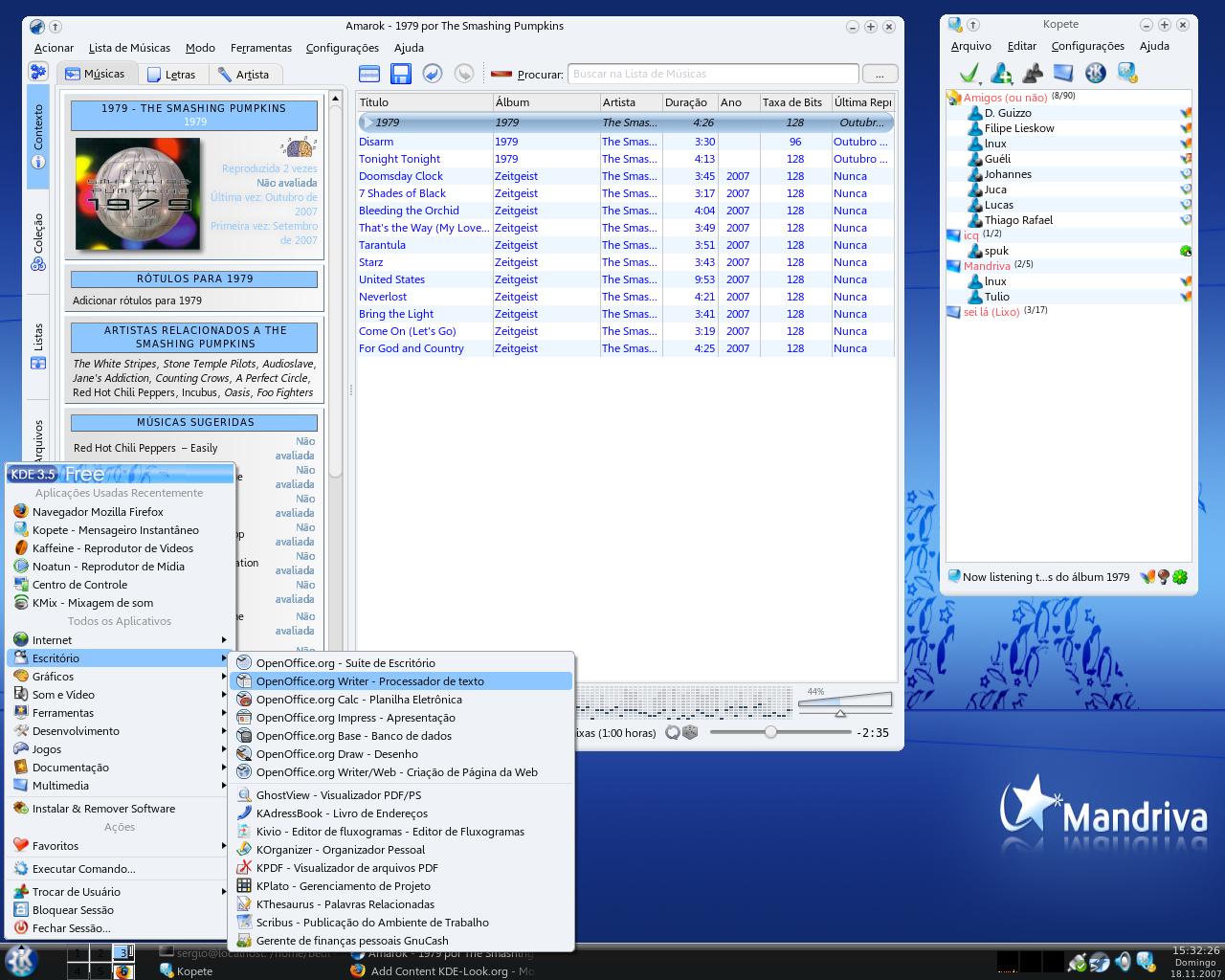
Task: Toggle show offline users icon in Kopete
Action: point(1033,73)
